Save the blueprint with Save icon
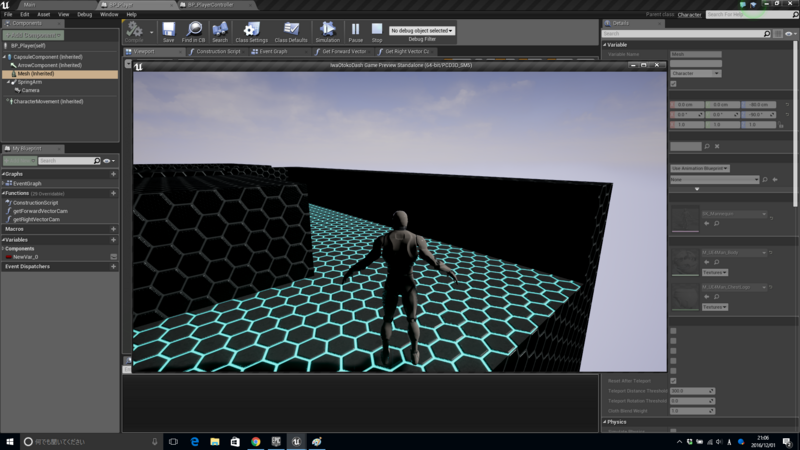 click(168, 31)
